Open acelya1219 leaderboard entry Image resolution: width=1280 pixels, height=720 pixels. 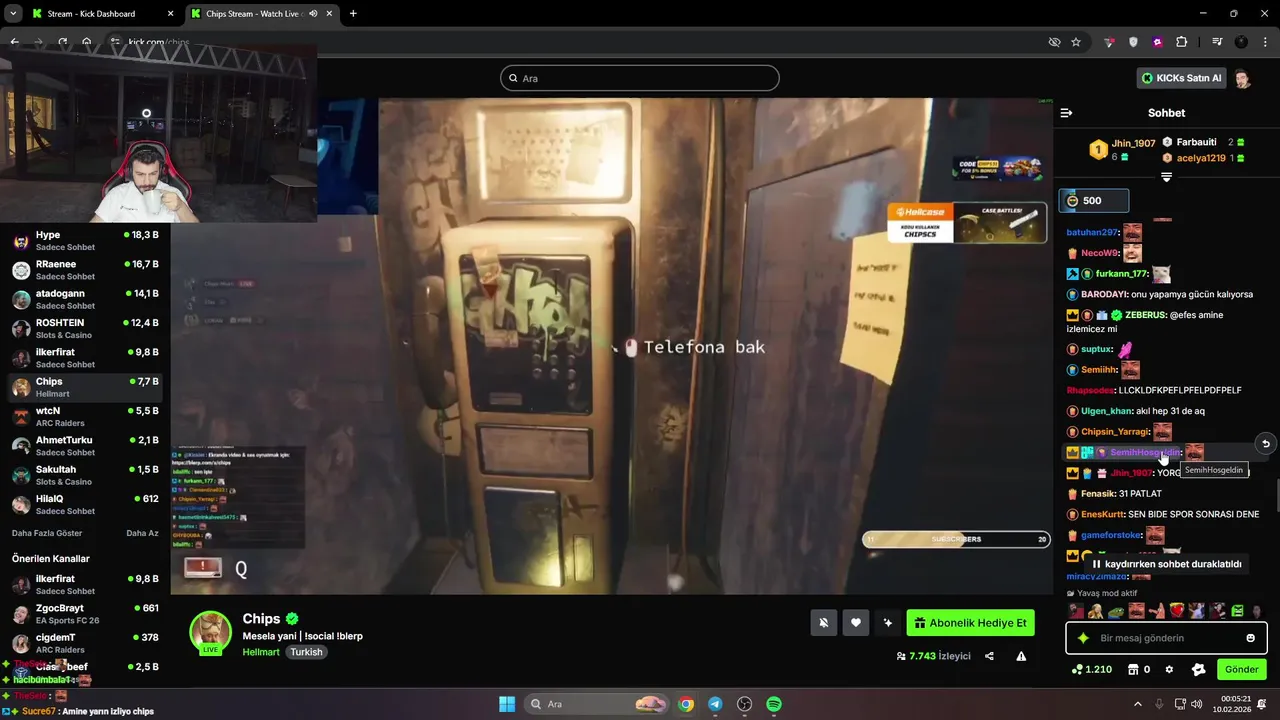click(x=1203, y=158)
